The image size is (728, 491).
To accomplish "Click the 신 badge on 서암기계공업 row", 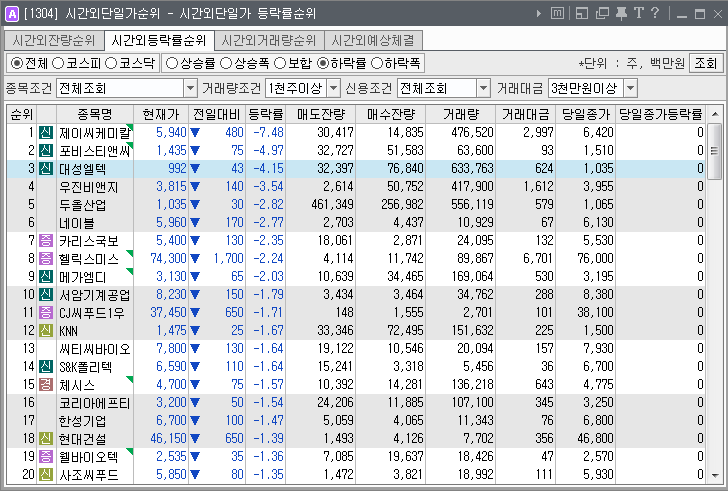I will (46, 295).
